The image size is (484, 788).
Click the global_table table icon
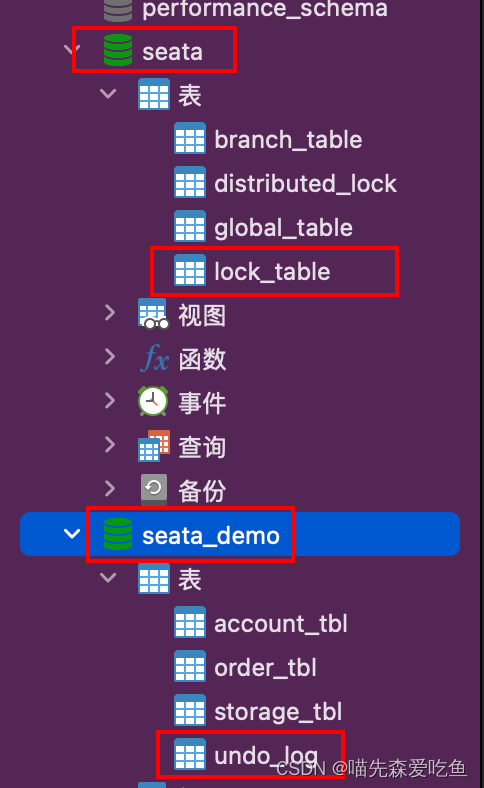point(190,227)
